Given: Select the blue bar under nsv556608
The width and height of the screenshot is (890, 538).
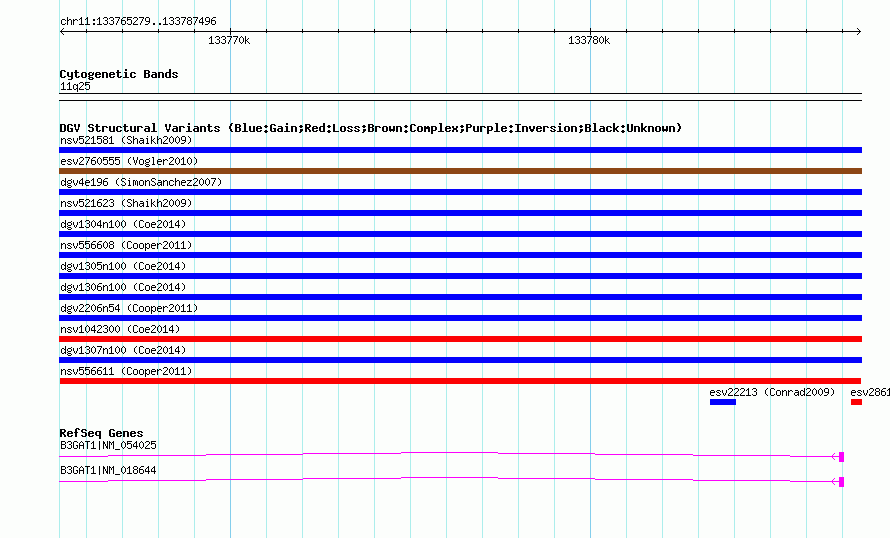Looking at the screenshot, I should (x=460, y=255).
